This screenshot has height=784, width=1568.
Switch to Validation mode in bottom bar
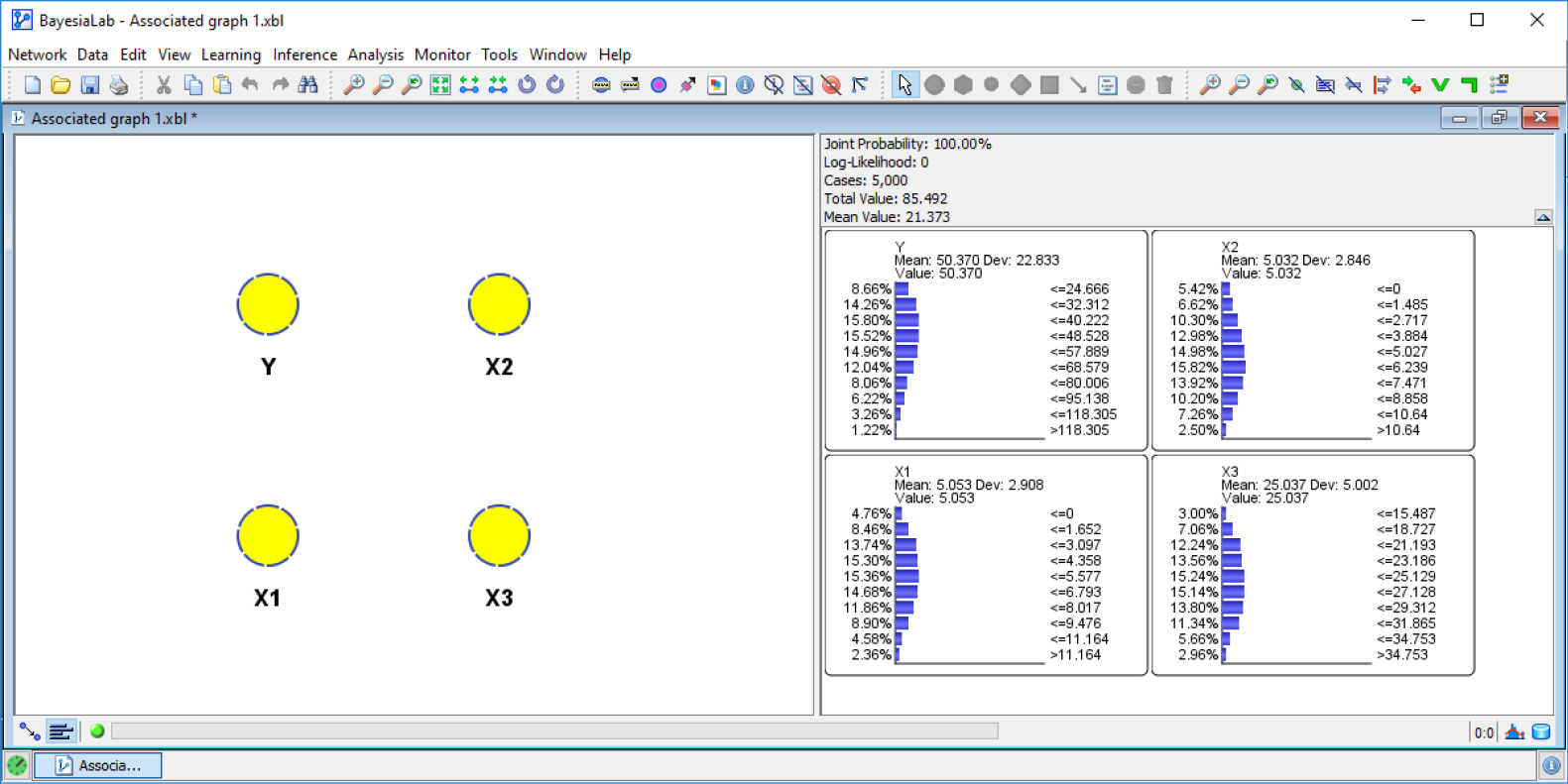[x=60, y=731]
